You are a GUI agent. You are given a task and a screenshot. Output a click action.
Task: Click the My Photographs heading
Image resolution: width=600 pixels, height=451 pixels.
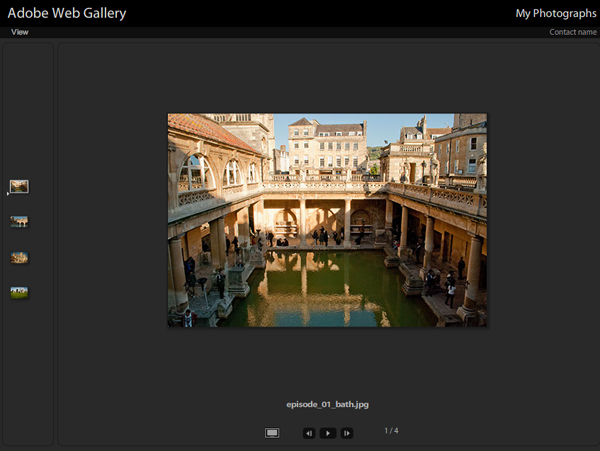pos(556,13)
